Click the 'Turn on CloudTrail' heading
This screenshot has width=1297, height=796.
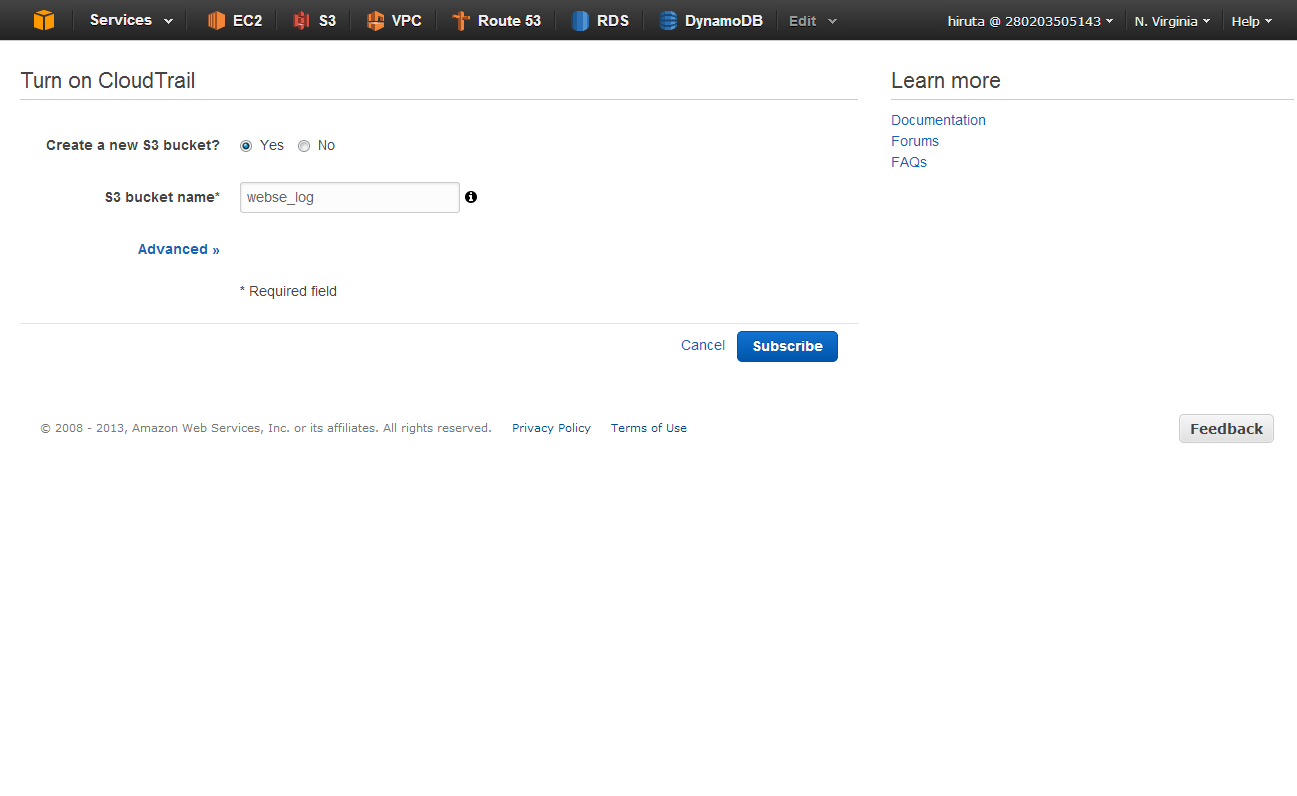pyautogui.click(x=108, y=81)
